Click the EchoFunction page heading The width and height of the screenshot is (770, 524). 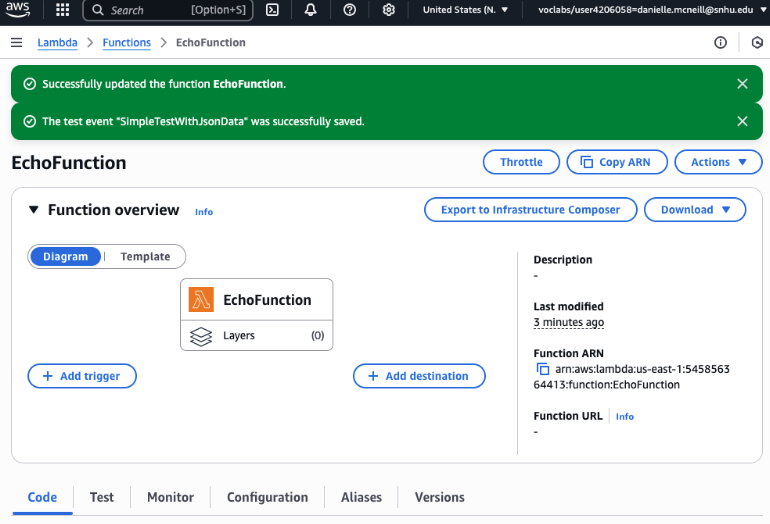tap(69, 163)
